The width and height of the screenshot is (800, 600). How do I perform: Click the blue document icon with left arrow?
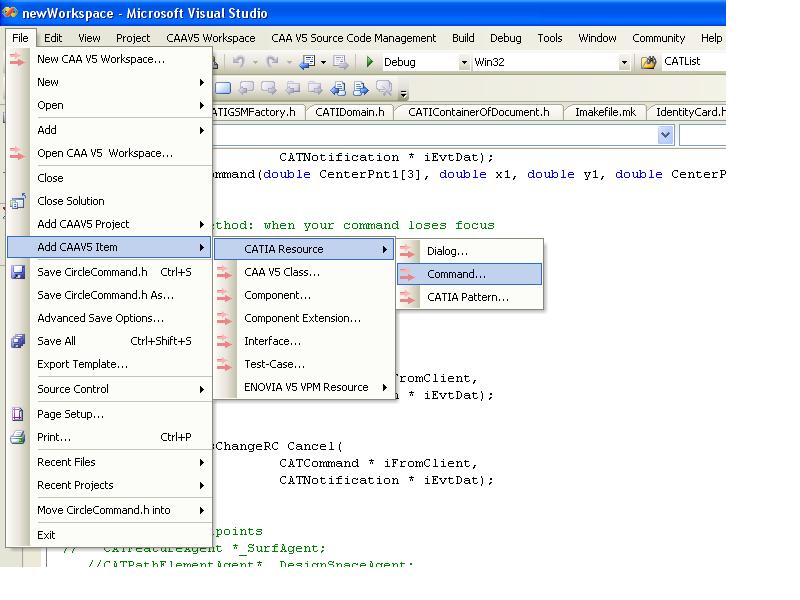tap(338, 88)
